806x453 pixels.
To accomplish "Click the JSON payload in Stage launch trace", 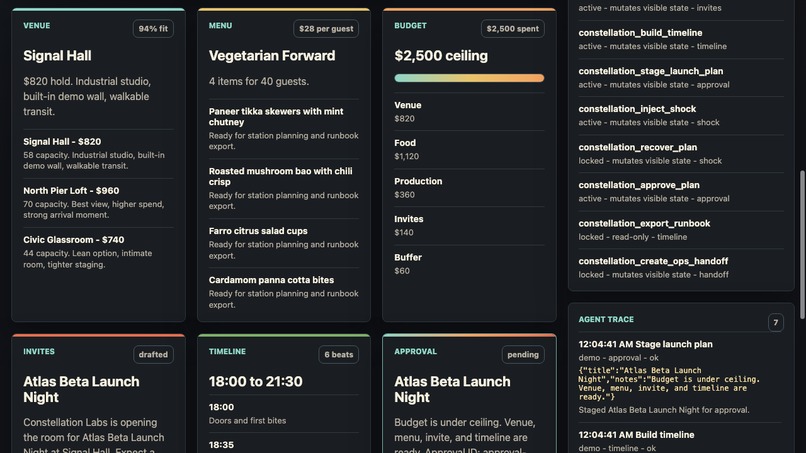I will [x=669, y=384].
